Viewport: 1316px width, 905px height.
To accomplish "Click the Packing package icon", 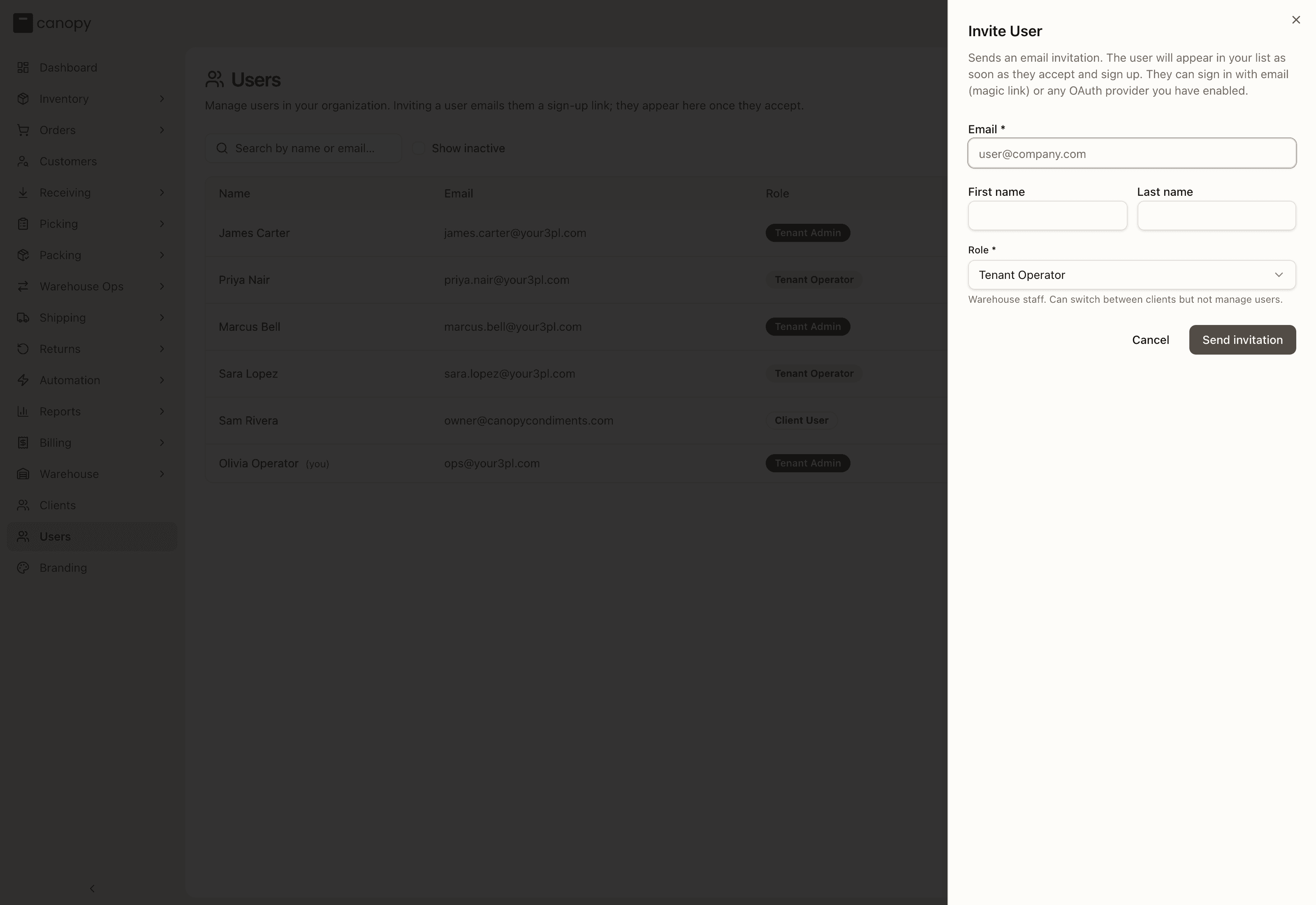I will 23,255.
